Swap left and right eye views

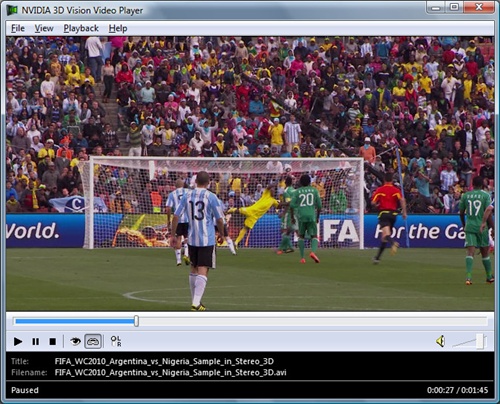coord(116,341)
